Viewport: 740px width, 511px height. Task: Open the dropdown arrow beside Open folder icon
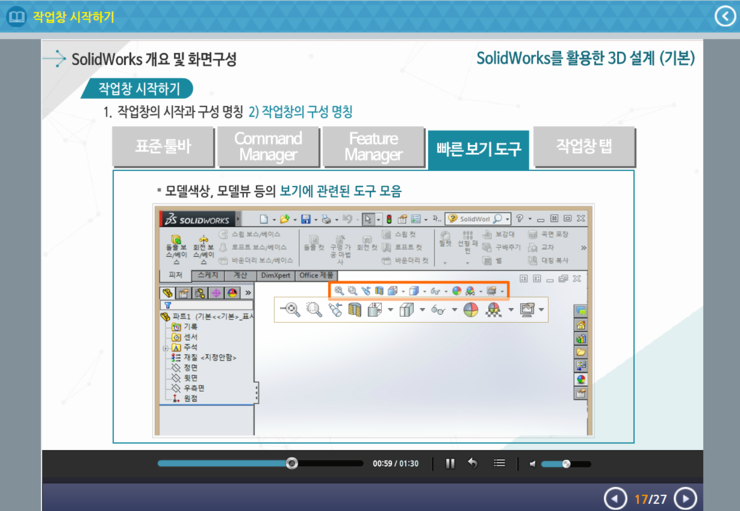(x=295, y=220)
